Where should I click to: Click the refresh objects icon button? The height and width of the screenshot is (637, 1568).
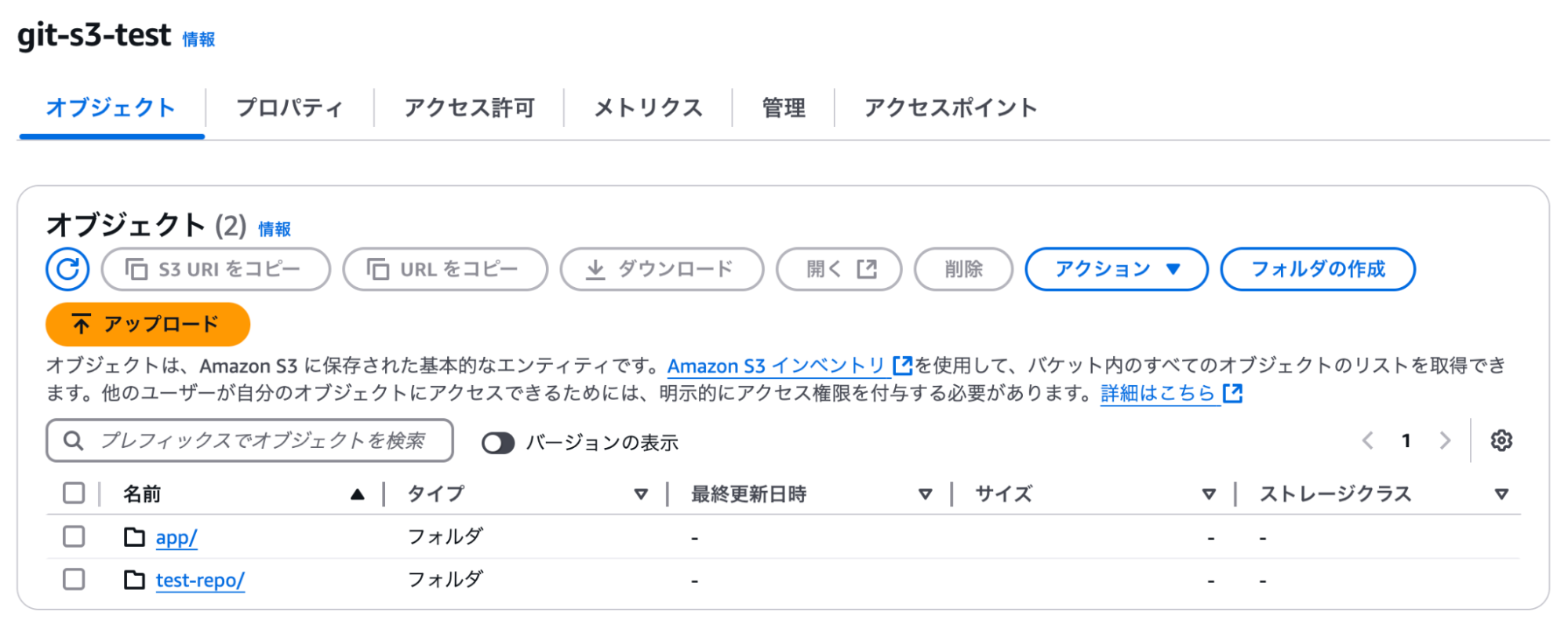coord(67,269)
